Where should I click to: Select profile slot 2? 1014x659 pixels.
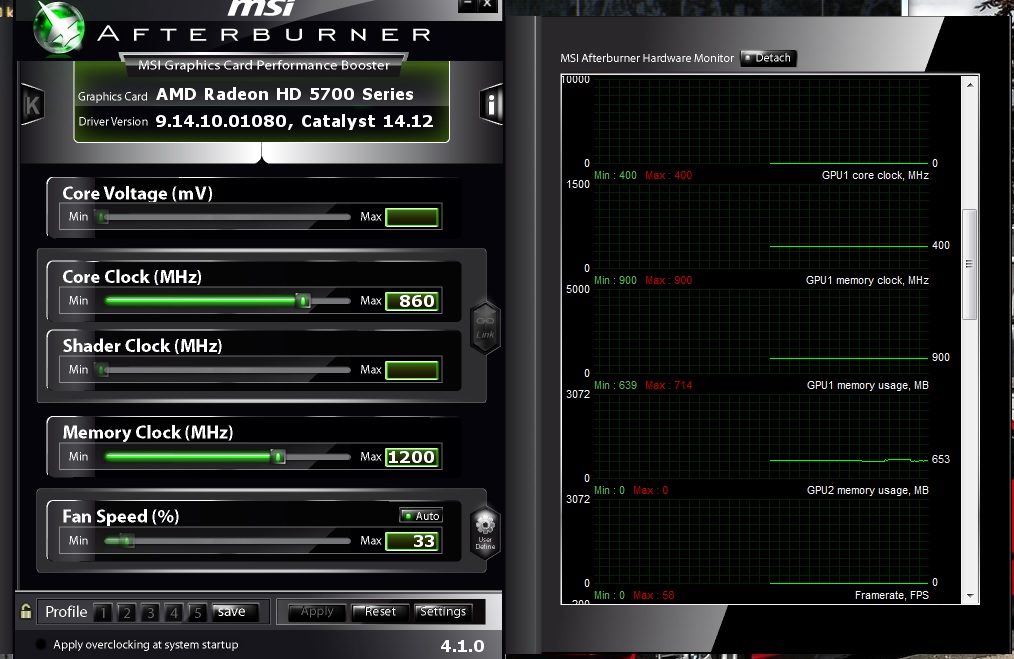(x=127, y=612)
